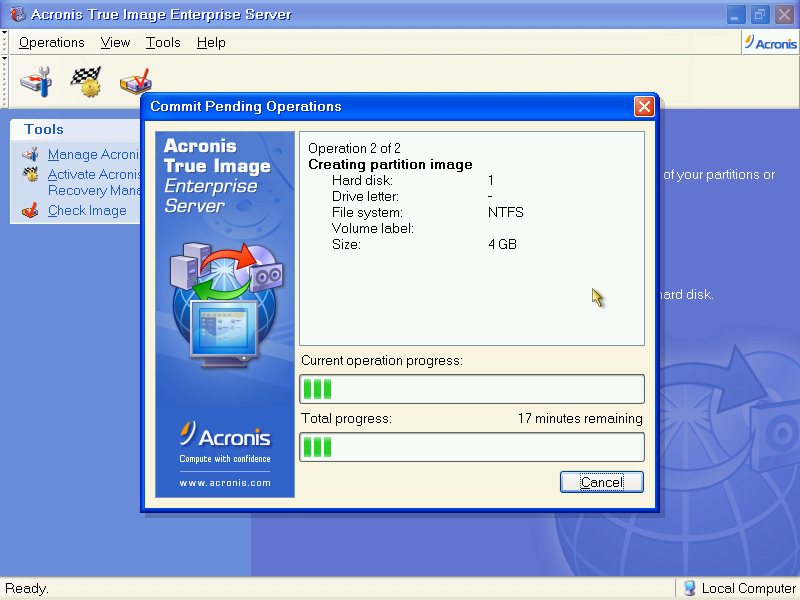
Task: Click the '4 GB' size value
Action: point(503,244)
